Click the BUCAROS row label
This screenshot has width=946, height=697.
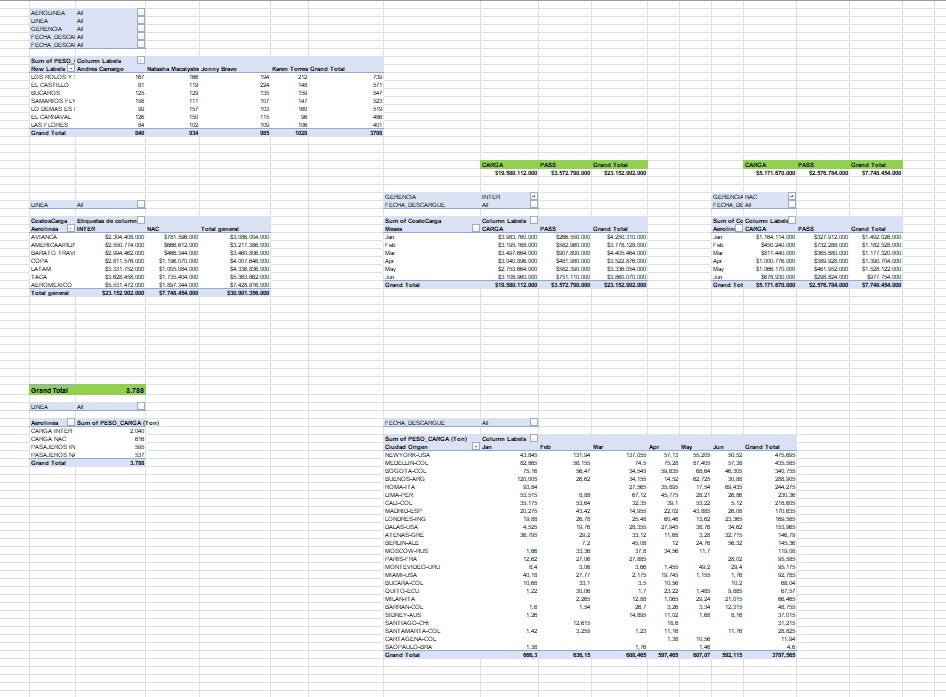pos(45,93)
